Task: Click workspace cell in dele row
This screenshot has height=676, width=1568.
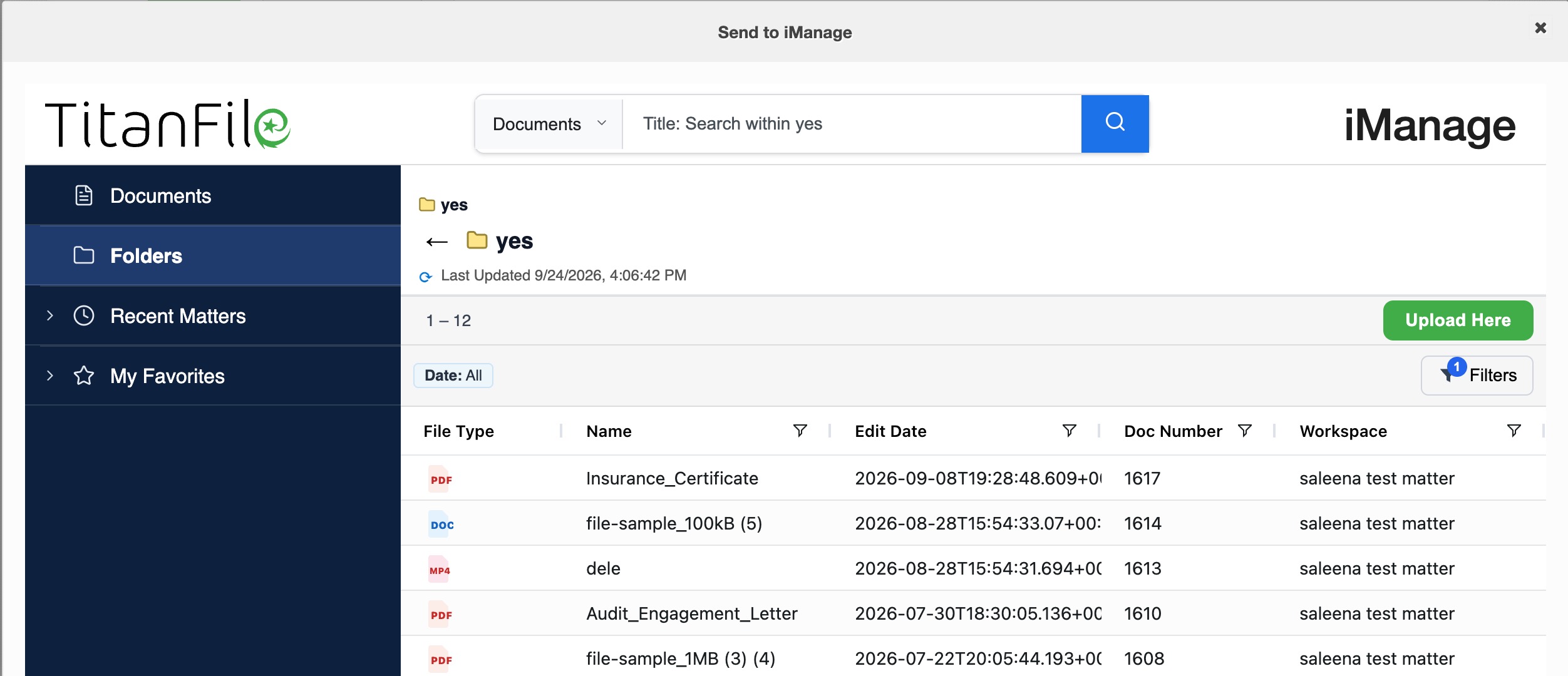Action: click(x=1377, y=569)
